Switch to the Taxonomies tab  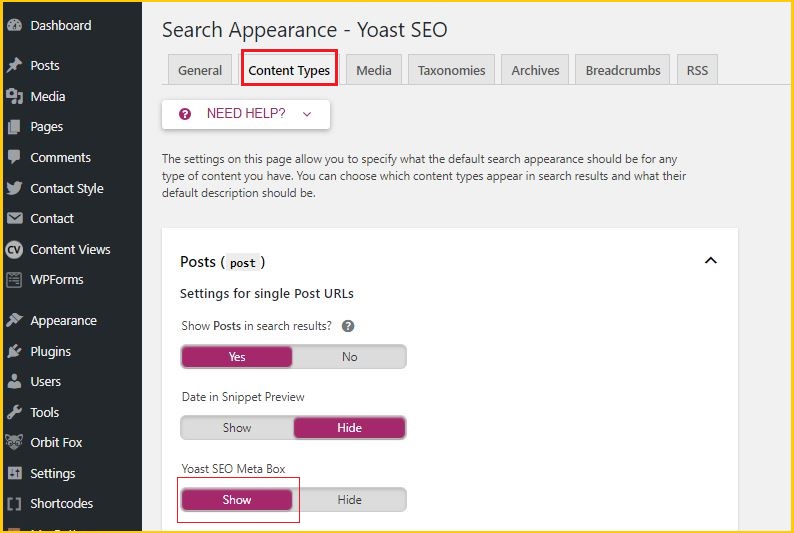(451, 70)
